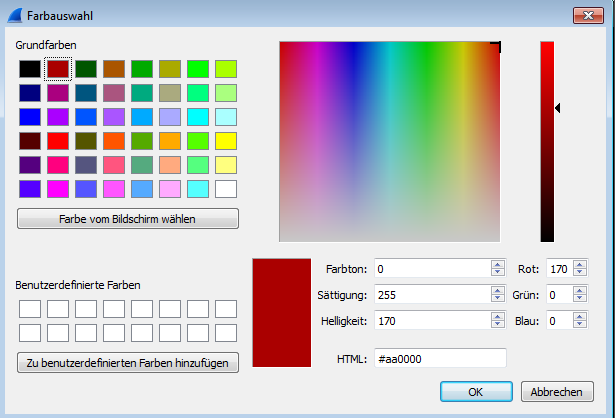The image size is (615, 418).
Task: Choose the pure yellow basic color swatch
Action: click(x=226, y=140)
